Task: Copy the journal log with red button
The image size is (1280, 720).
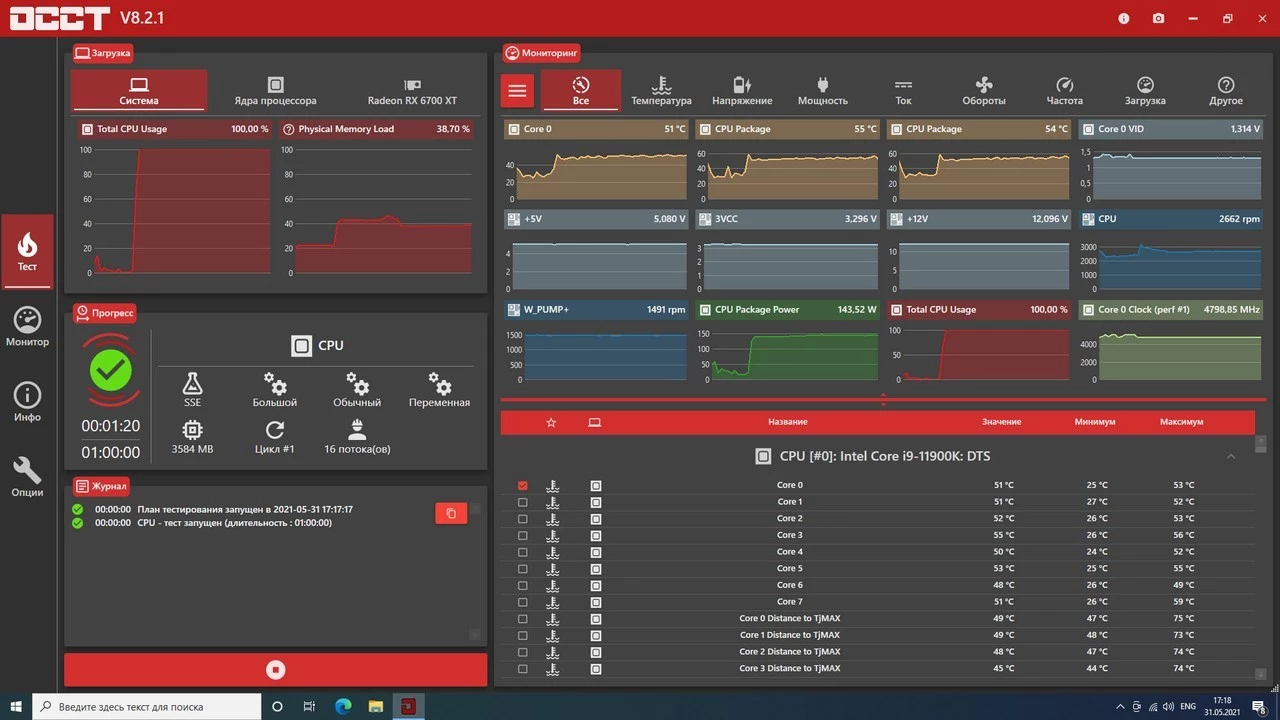Action: 451,513
